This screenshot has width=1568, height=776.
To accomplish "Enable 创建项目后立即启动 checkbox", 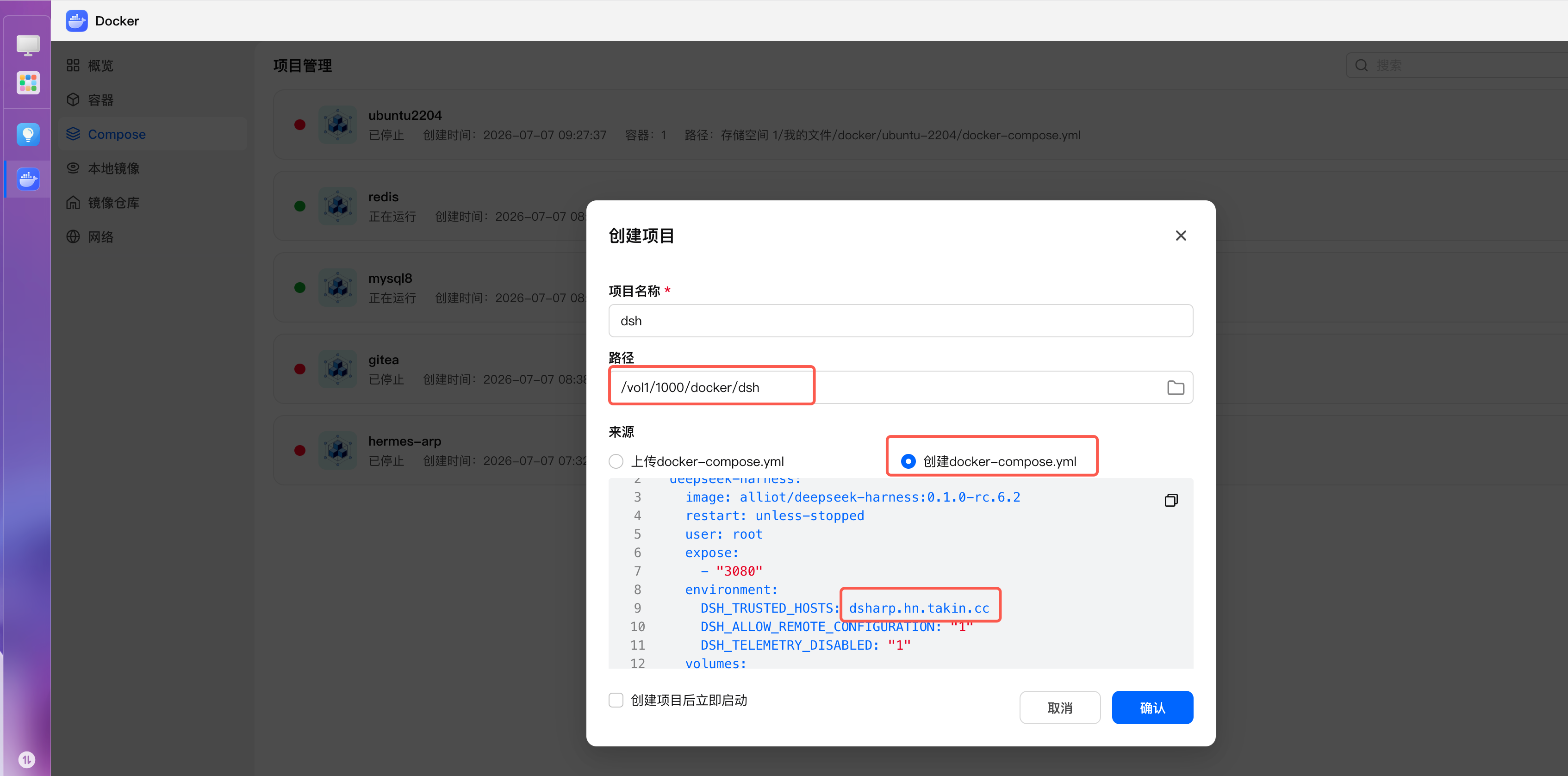I will coord(616,700).
